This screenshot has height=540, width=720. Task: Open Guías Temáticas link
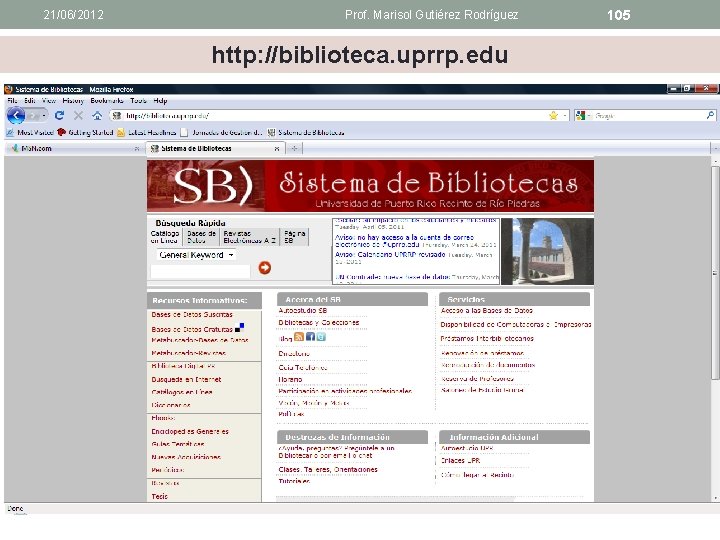(178, 444)
